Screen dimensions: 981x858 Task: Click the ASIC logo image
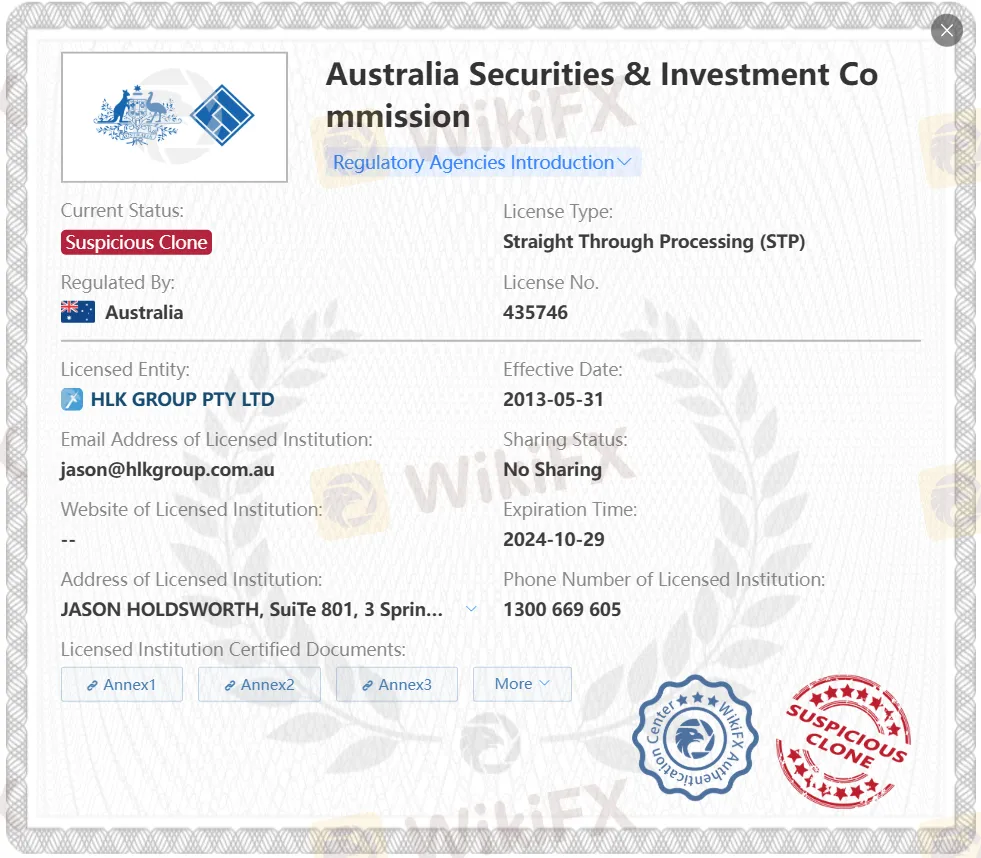175,117
